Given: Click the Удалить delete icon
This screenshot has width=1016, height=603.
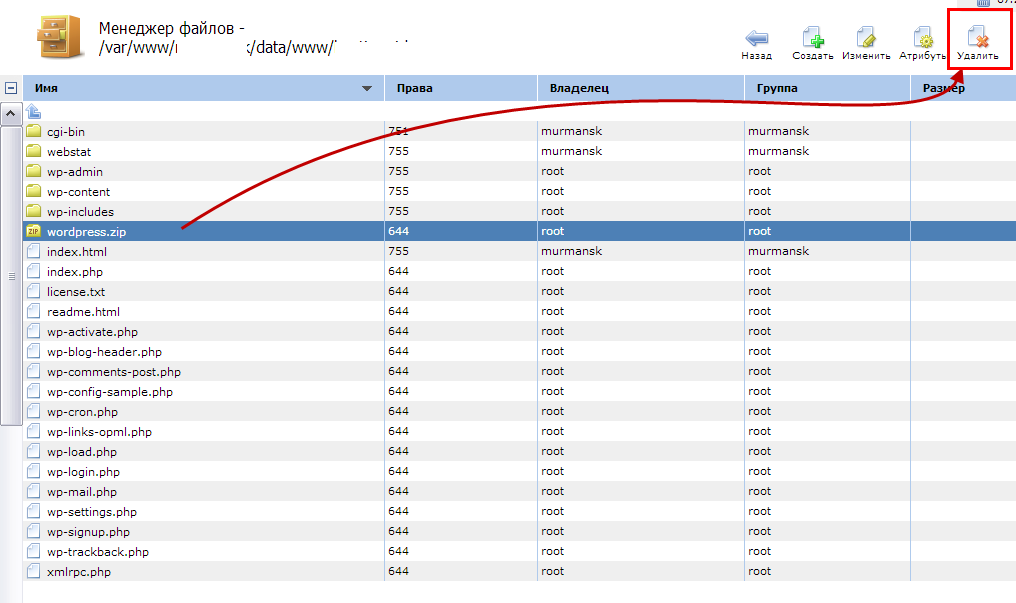Looking at the screenshot, I should 978,38.
